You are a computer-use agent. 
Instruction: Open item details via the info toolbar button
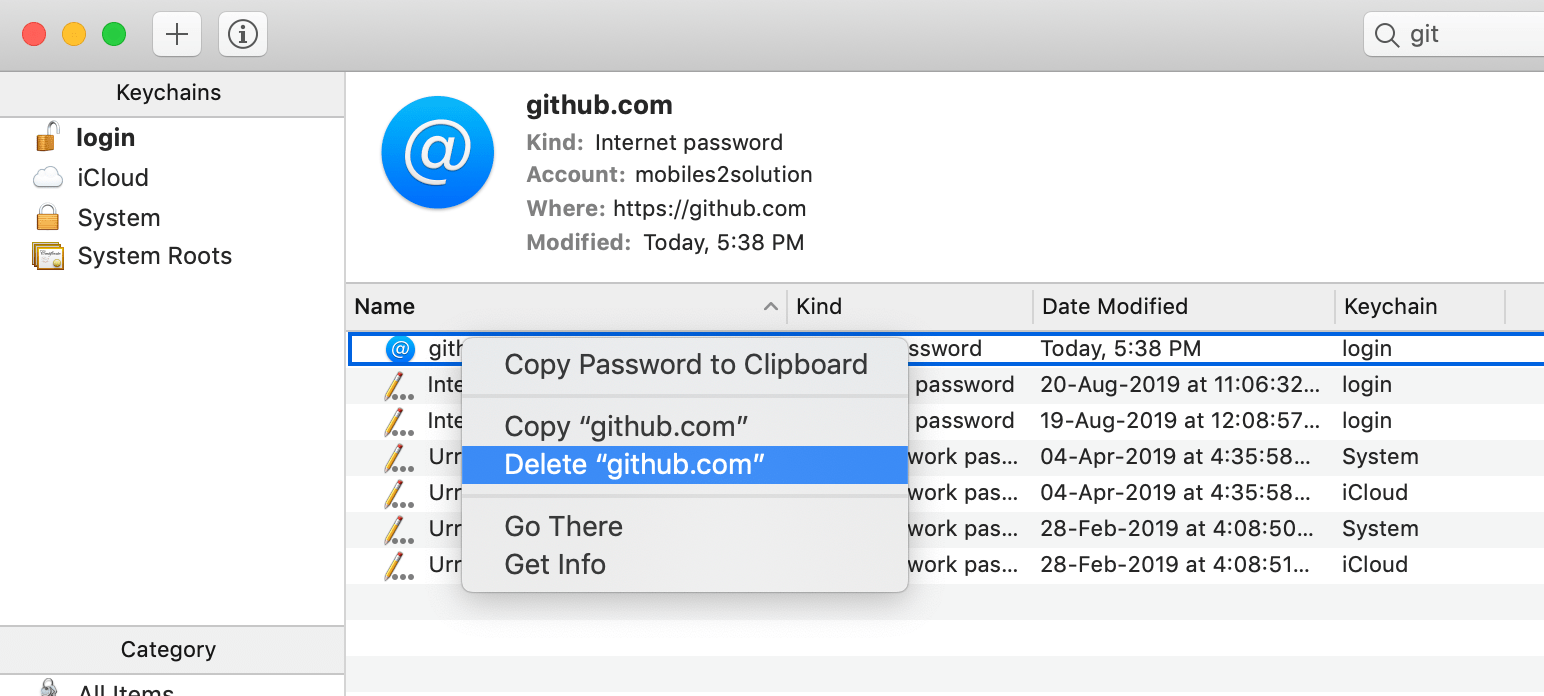coord(242,33)
